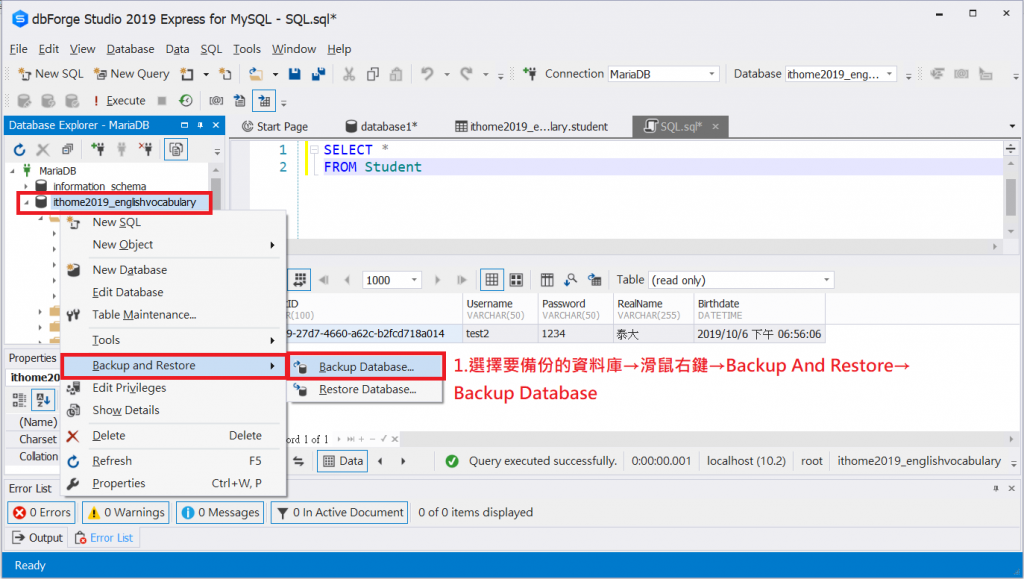Select the ithome2019_englishvocabulary database node
Screen dimensions: 1024x579
(x=124, y=202)
